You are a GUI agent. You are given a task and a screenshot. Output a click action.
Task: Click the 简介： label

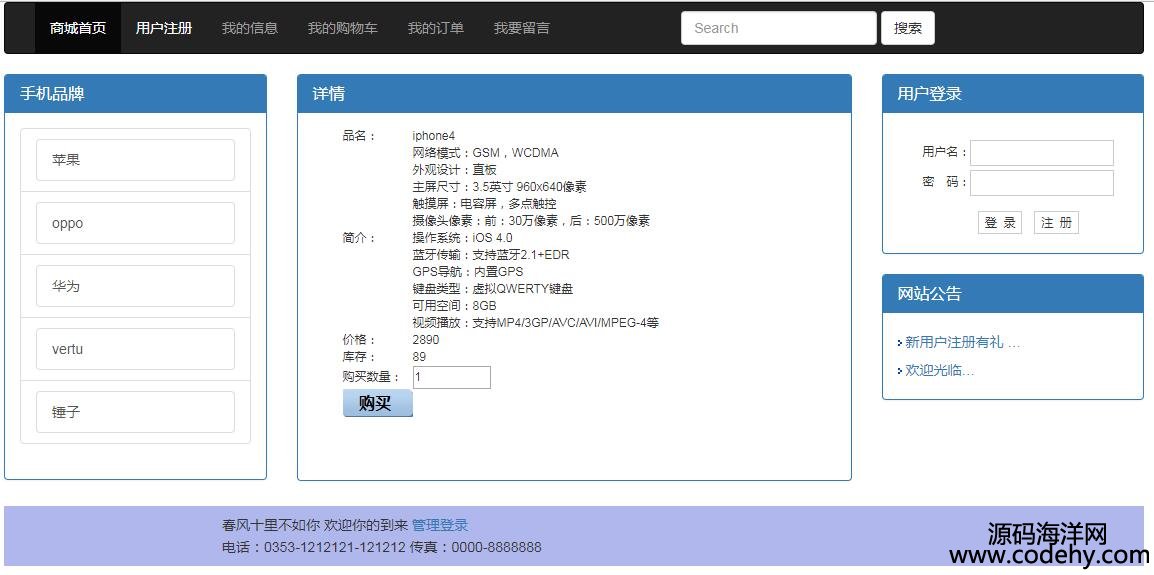point(359,238)
